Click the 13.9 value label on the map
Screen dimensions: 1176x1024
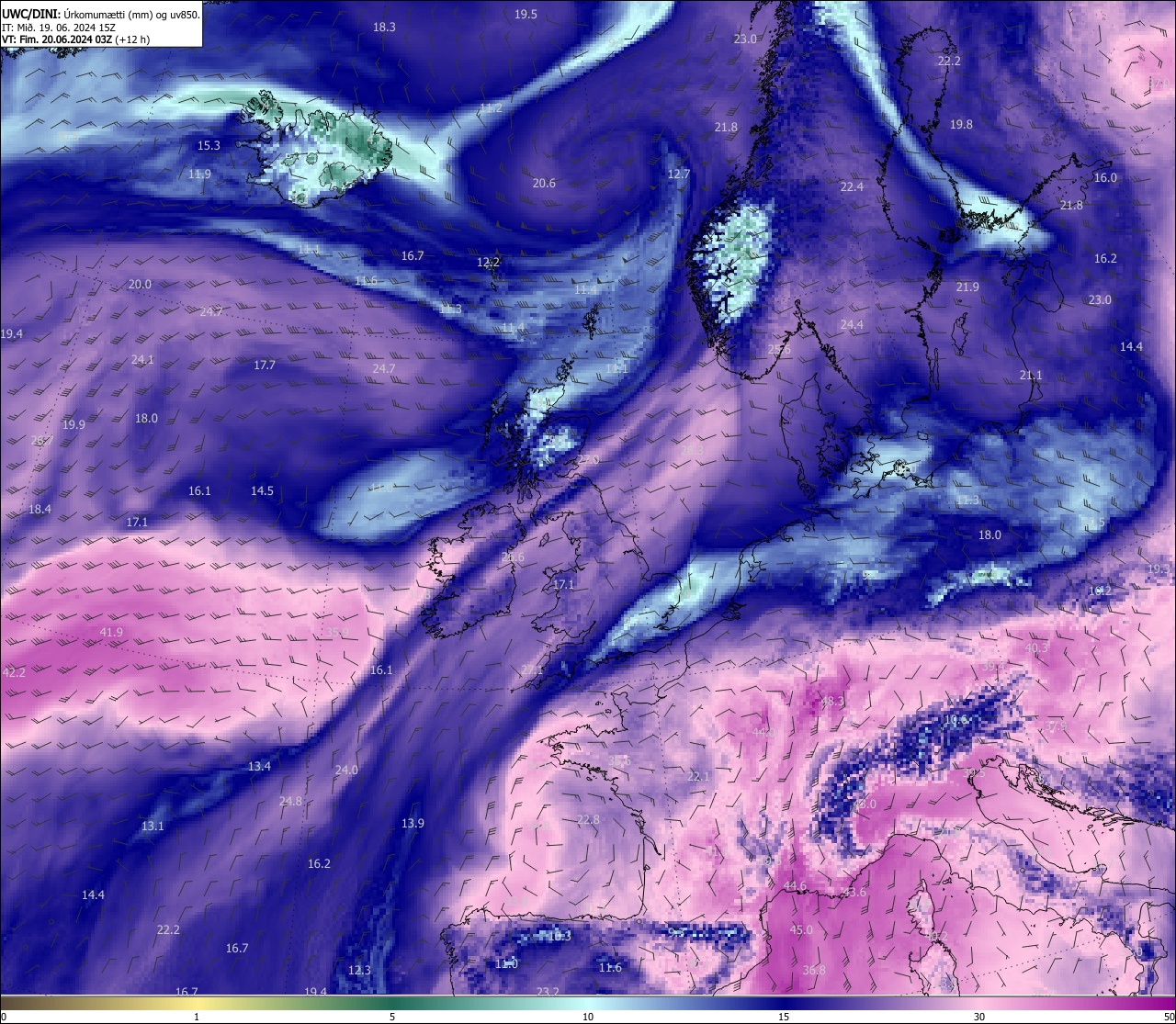413,824
